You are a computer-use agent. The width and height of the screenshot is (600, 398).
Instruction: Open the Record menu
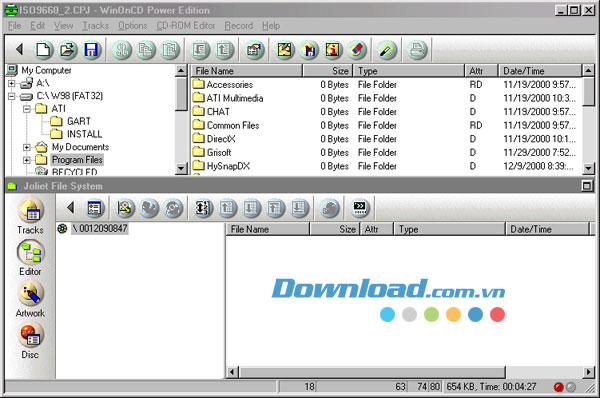pyautogui.click(x=239, y=26)
